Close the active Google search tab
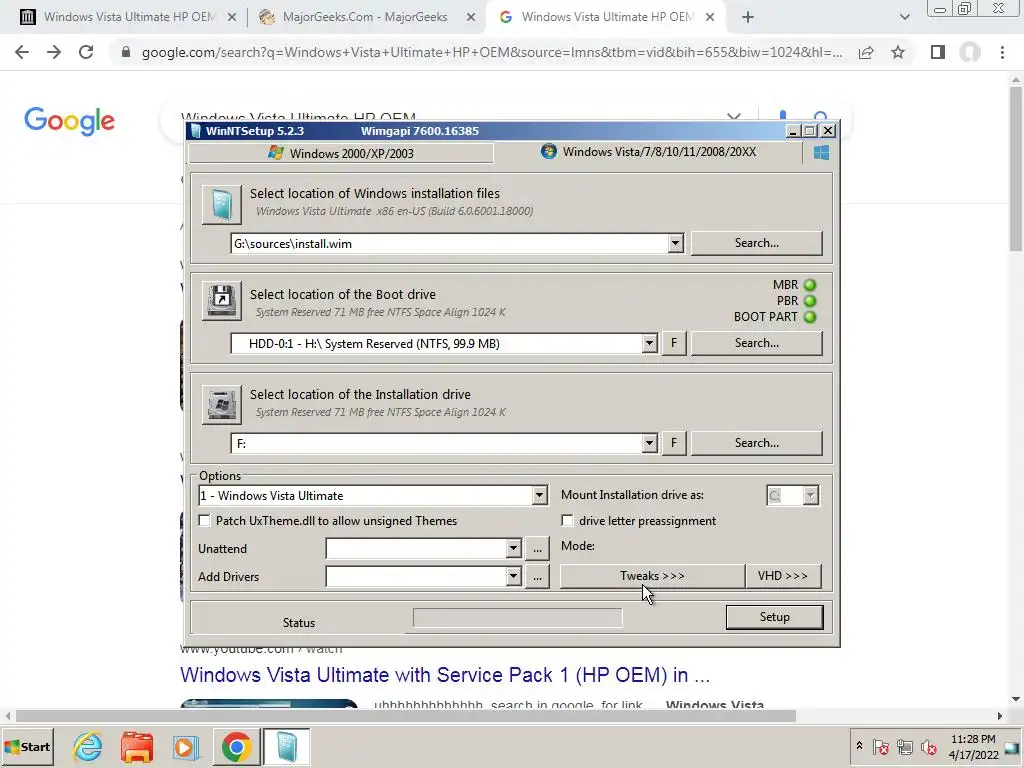 [x=710, y=18]
